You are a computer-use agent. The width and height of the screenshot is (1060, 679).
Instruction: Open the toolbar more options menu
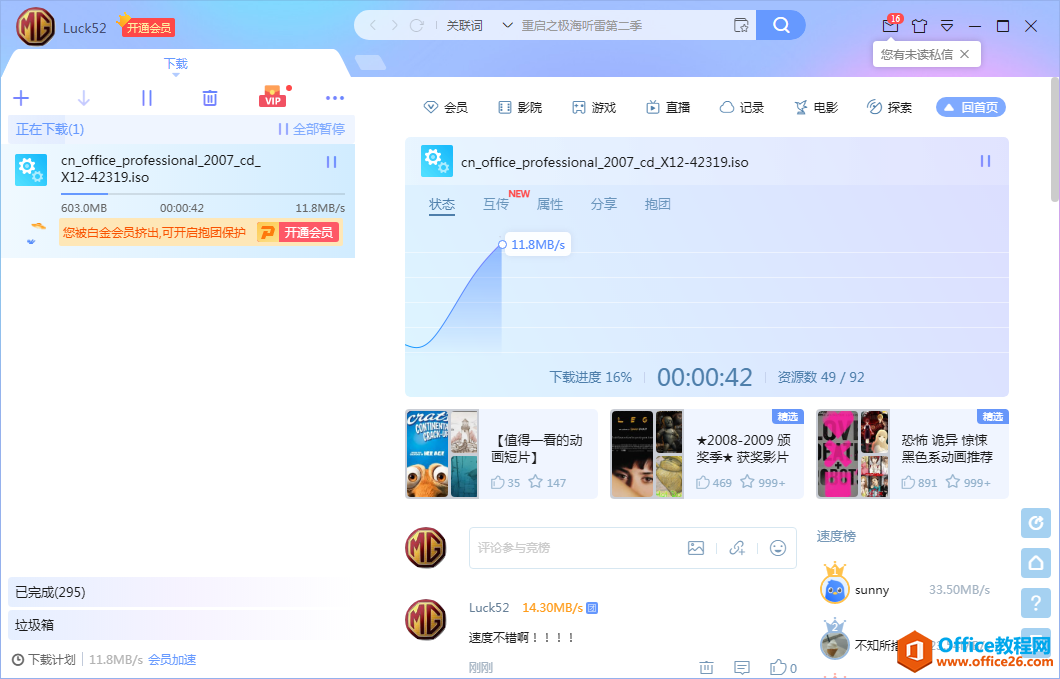335,97
